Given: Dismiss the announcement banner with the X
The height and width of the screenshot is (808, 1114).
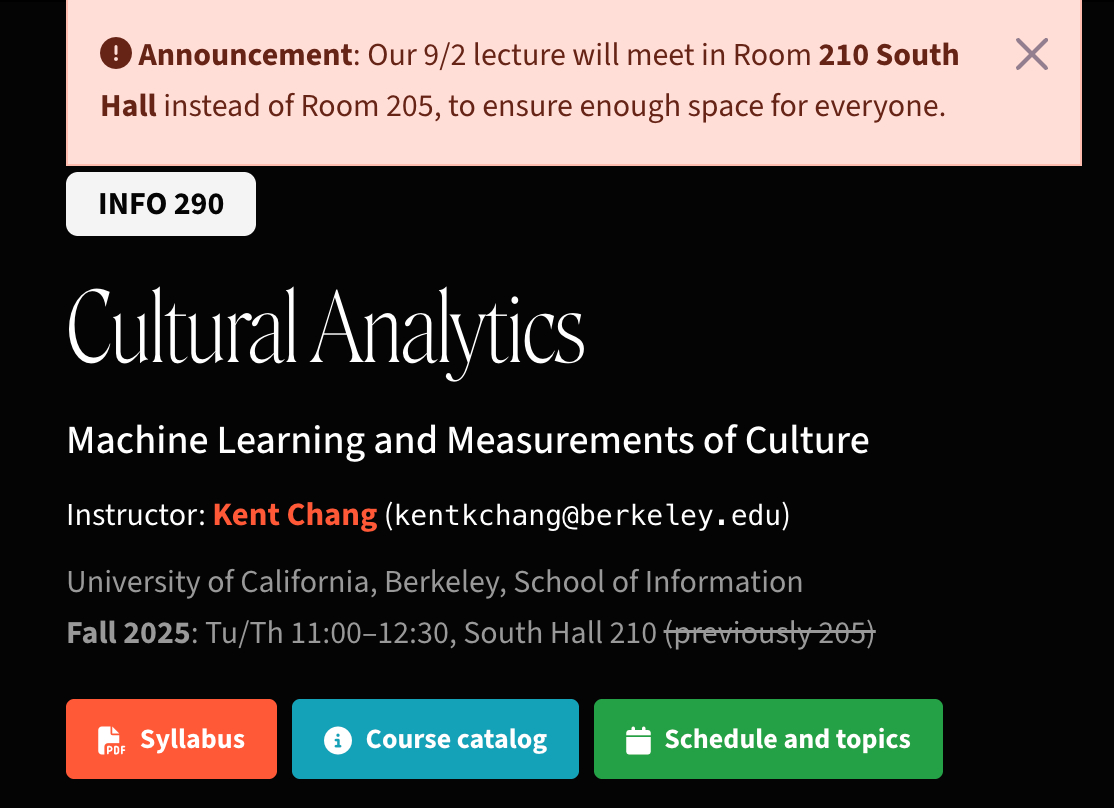Looking at the screenshot, I should coord(1031,55).
